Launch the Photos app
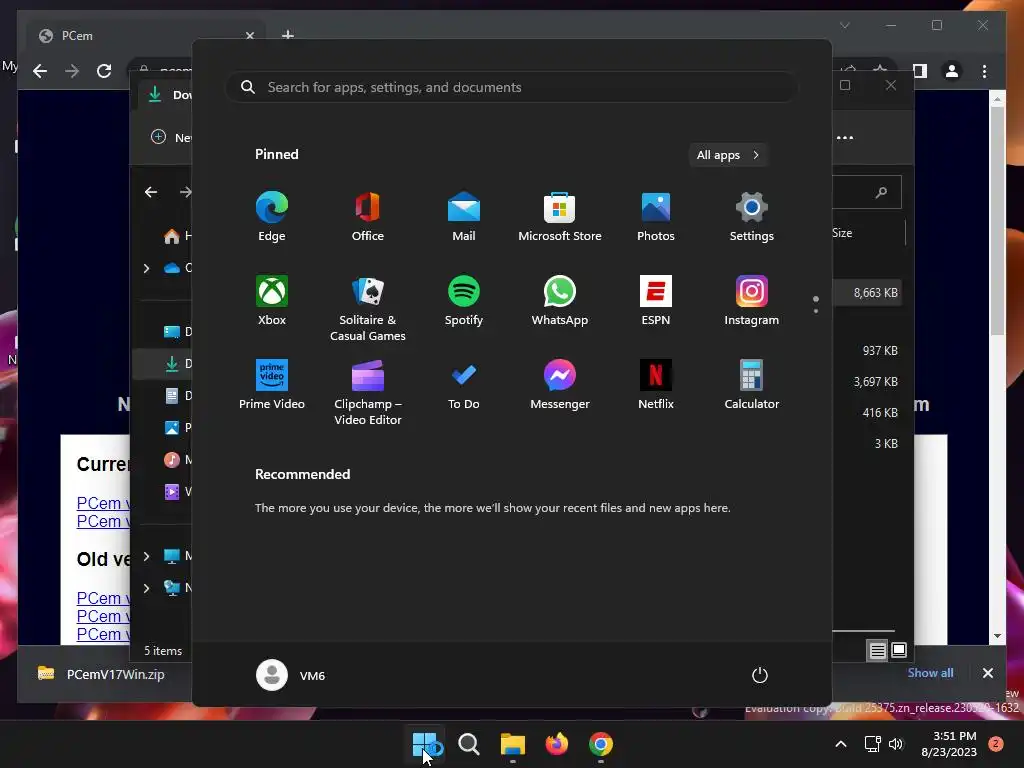 pos(656,216)
